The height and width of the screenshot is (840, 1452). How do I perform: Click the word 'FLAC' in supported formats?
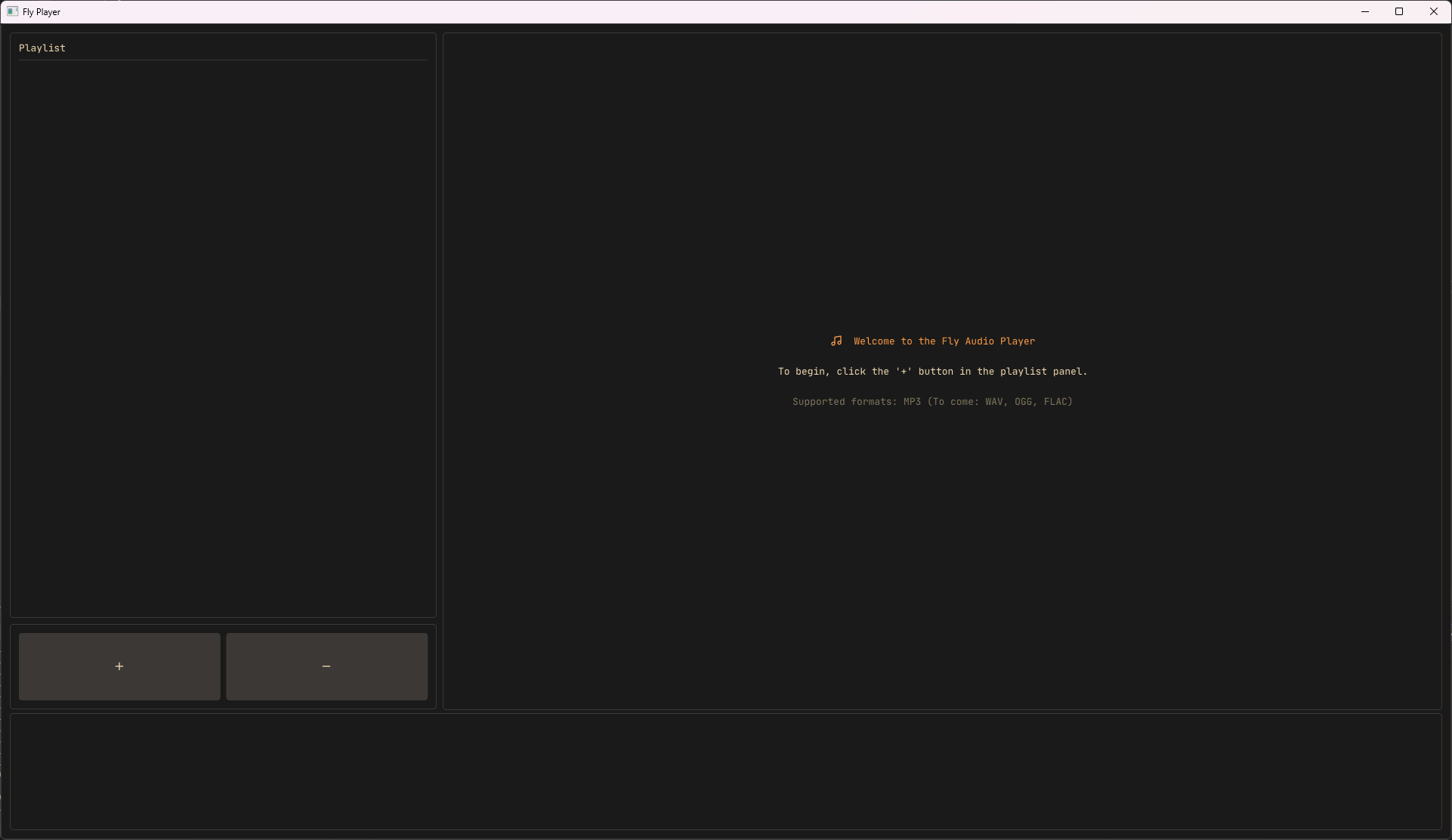tap(1056, 402)
